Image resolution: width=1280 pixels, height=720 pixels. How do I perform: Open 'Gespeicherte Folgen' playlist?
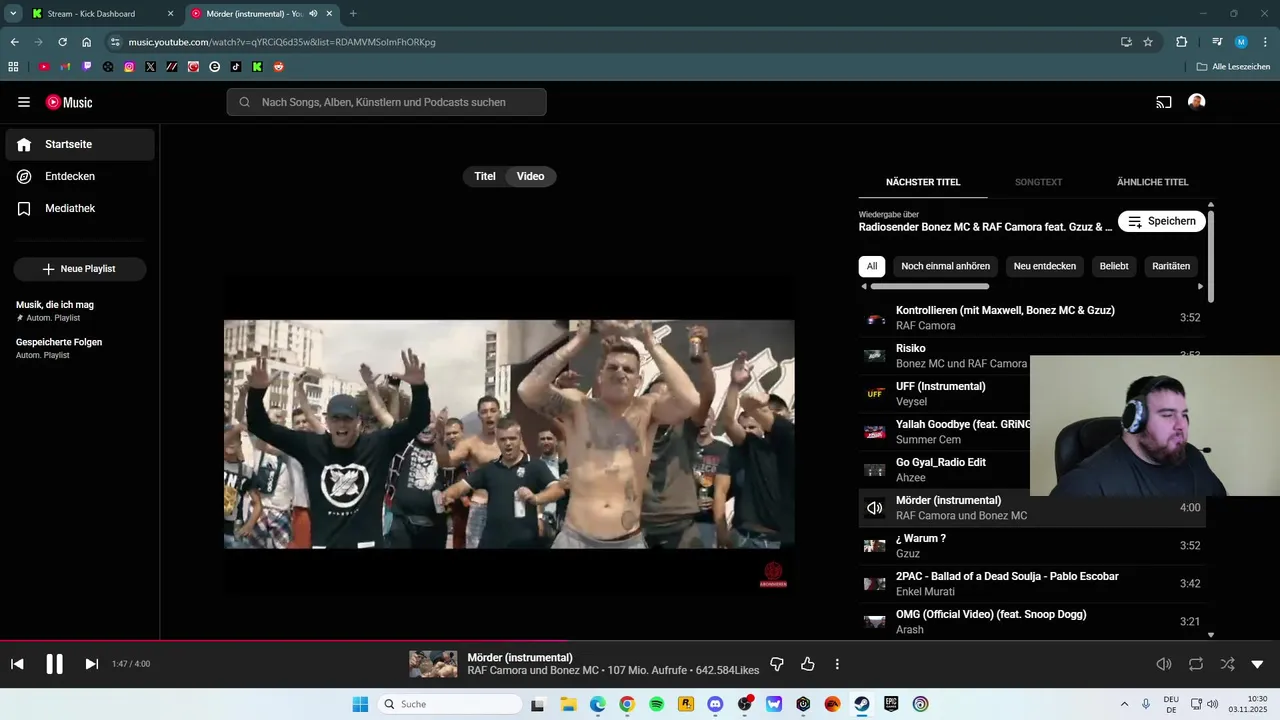(x=80, y=348)
